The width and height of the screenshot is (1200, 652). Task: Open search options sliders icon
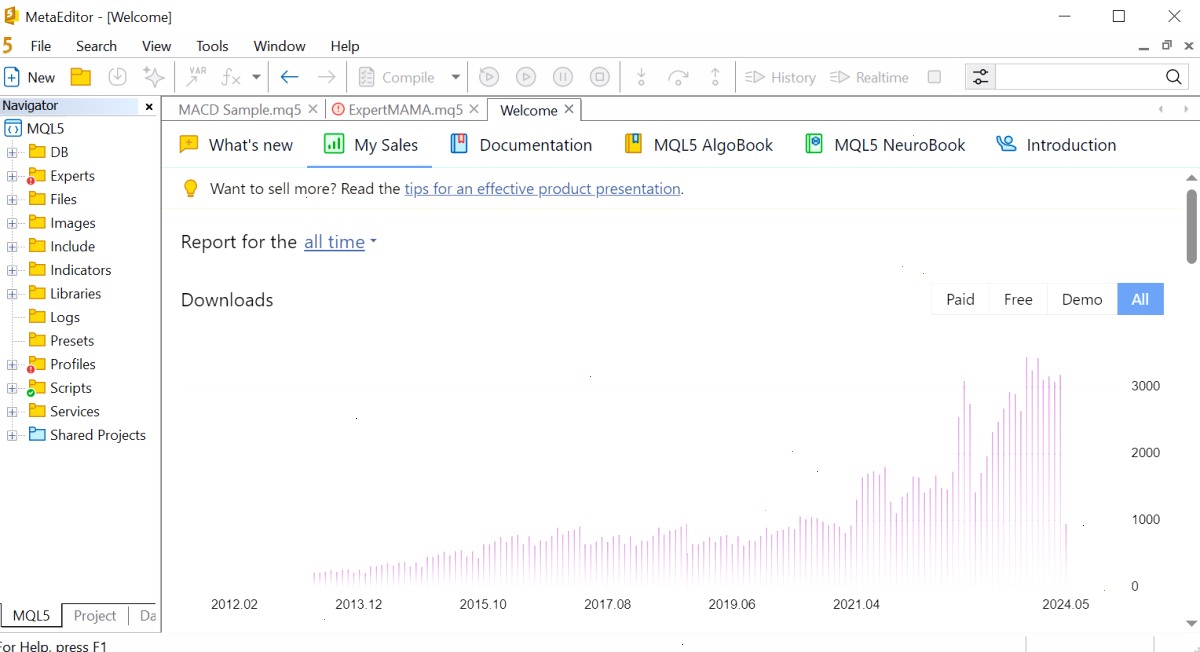point(980,77)
